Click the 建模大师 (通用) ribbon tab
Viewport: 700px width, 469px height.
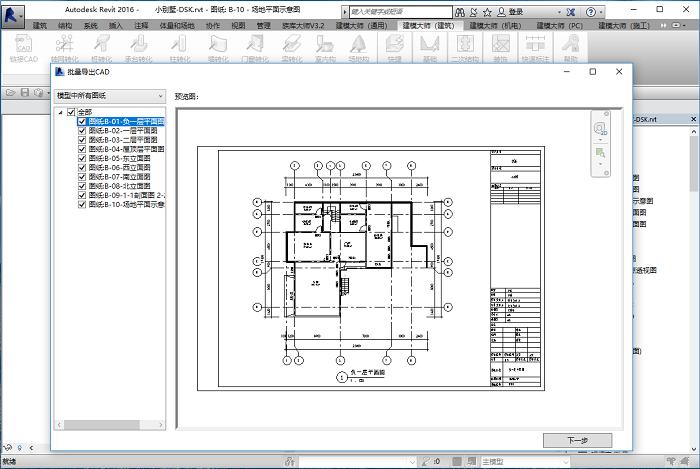[x=362, y=26]
